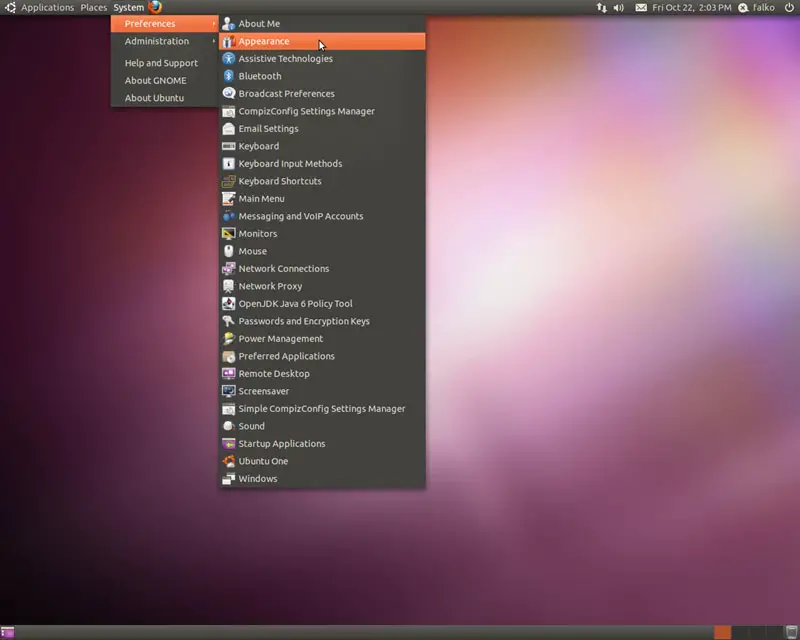Image resolution: width=800 pixels, height=640 pixels.
Task: Open About Ubuntu
Action: [164, 97]
